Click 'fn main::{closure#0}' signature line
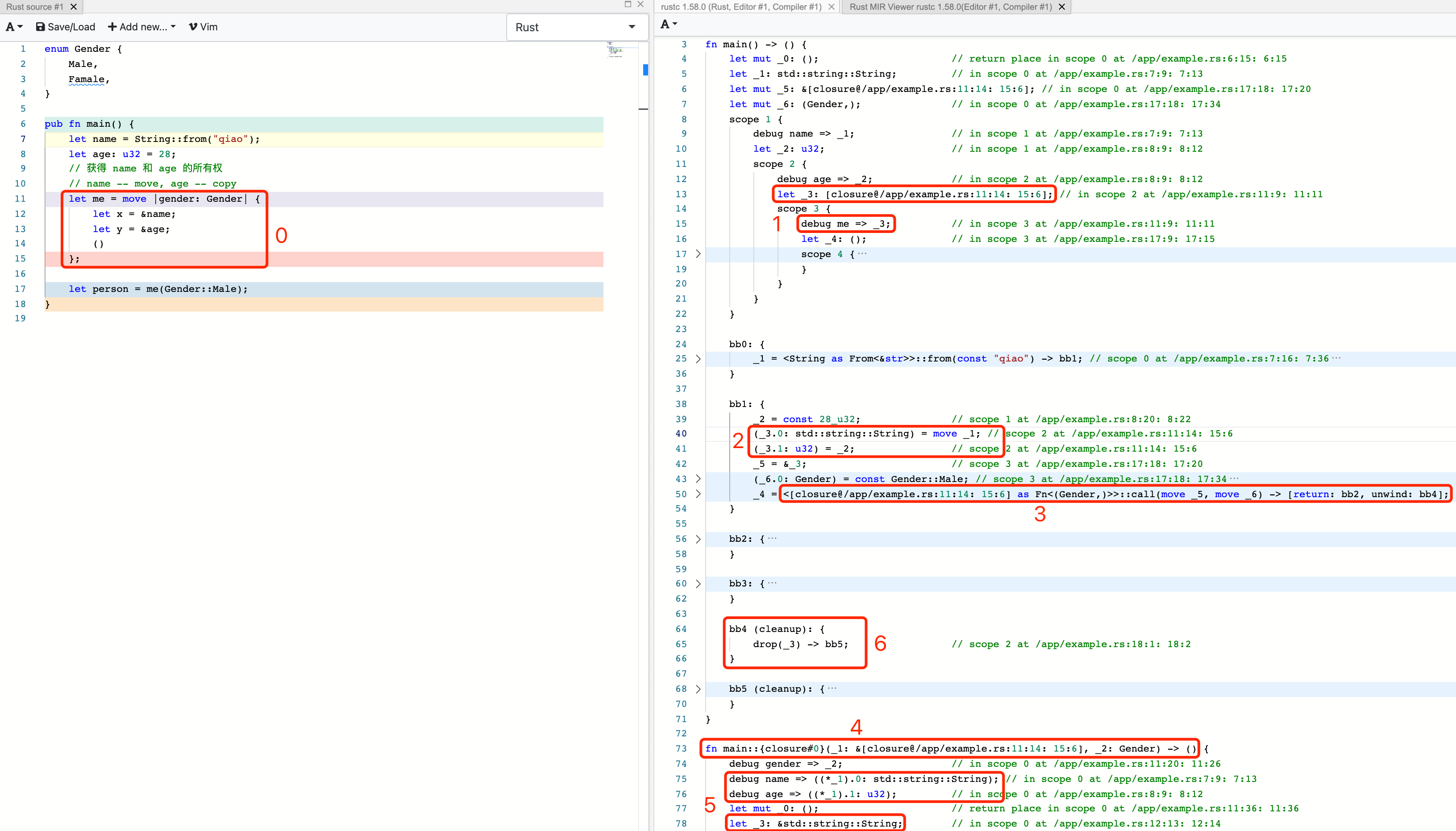Viewport: 1456px width, 831px height. click(957, 748)
